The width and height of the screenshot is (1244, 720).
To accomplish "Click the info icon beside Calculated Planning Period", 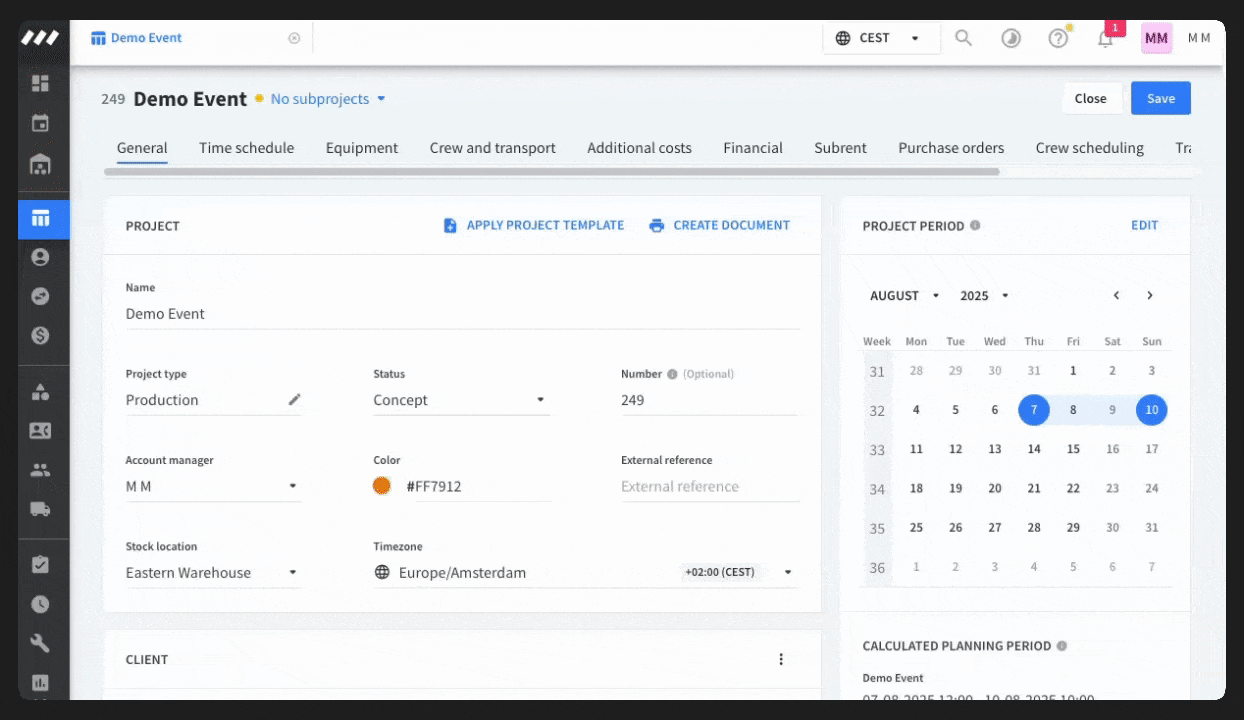I will 1062,646.
